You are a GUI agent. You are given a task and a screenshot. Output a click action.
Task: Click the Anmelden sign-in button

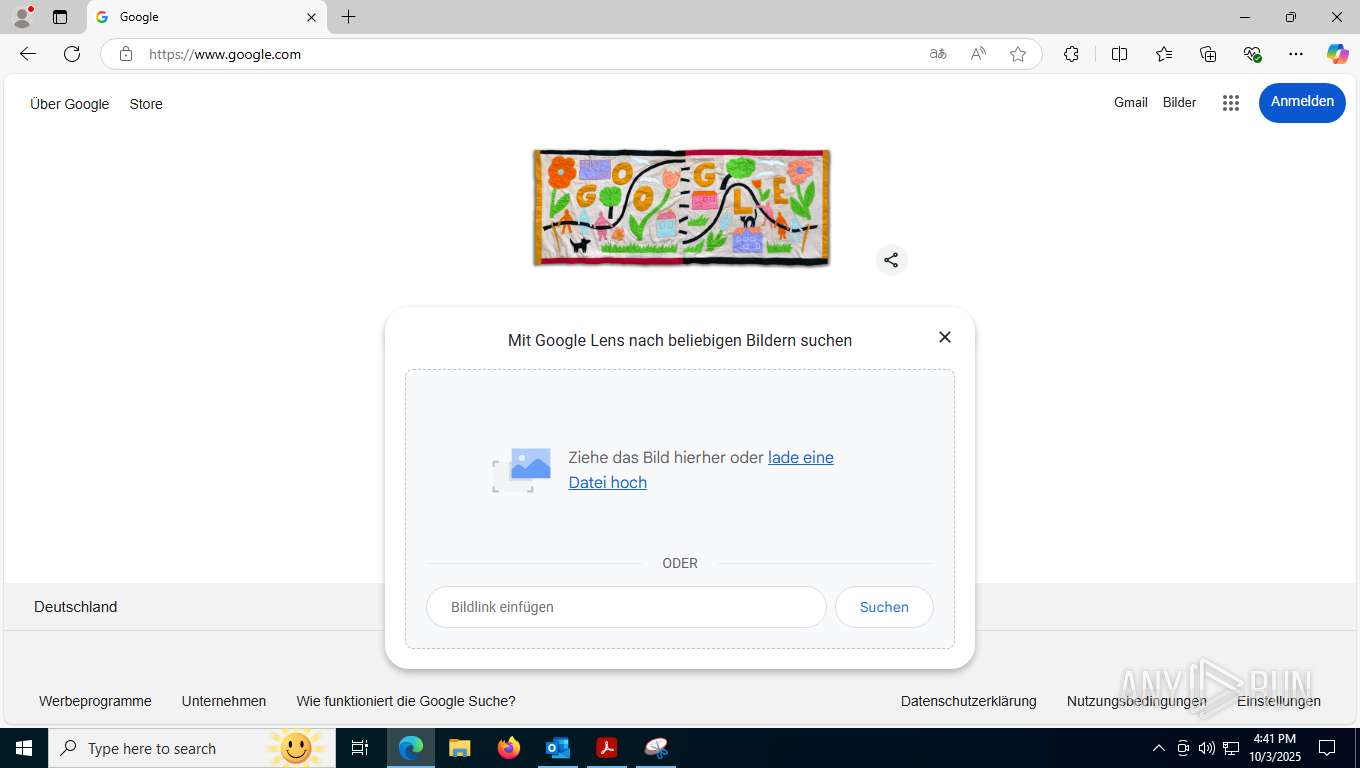pos(1302,102)
